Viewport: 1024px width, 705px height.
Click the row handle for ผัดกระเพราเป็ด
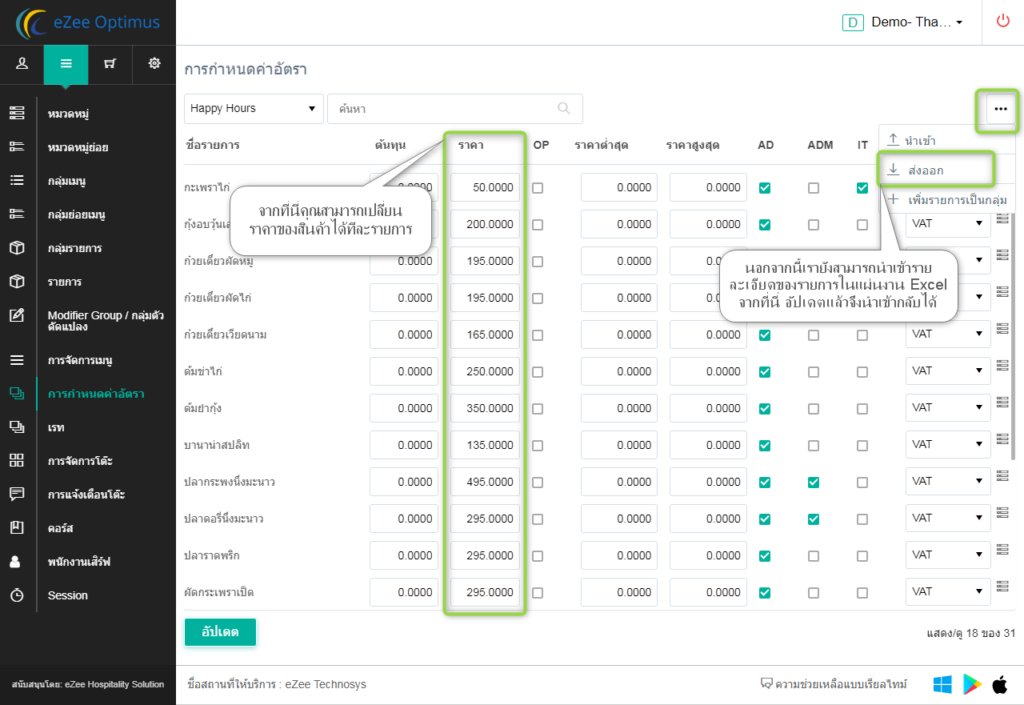click(1002, 587)
